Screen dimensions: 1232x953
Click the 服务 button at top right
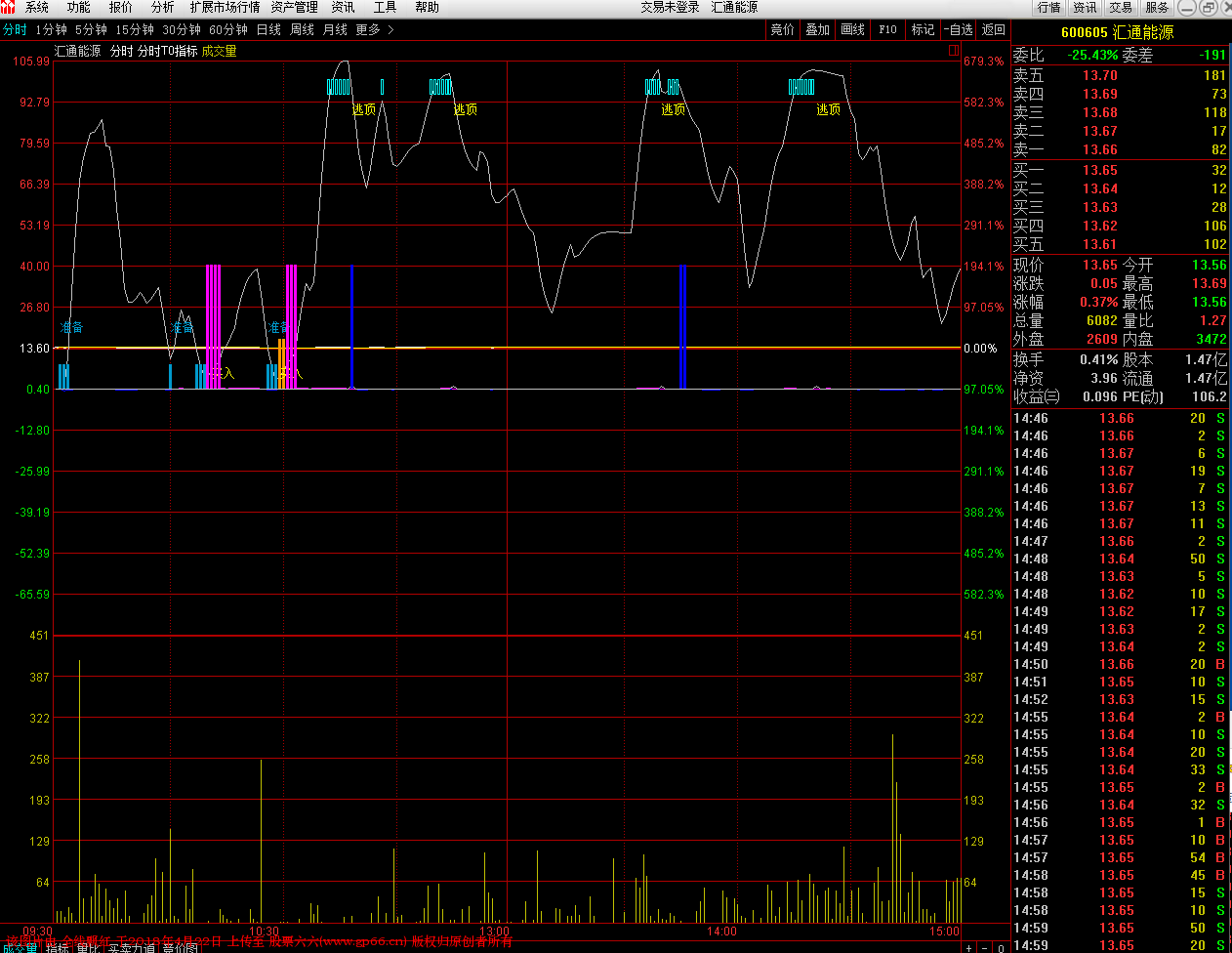[x=1157, y=7]
